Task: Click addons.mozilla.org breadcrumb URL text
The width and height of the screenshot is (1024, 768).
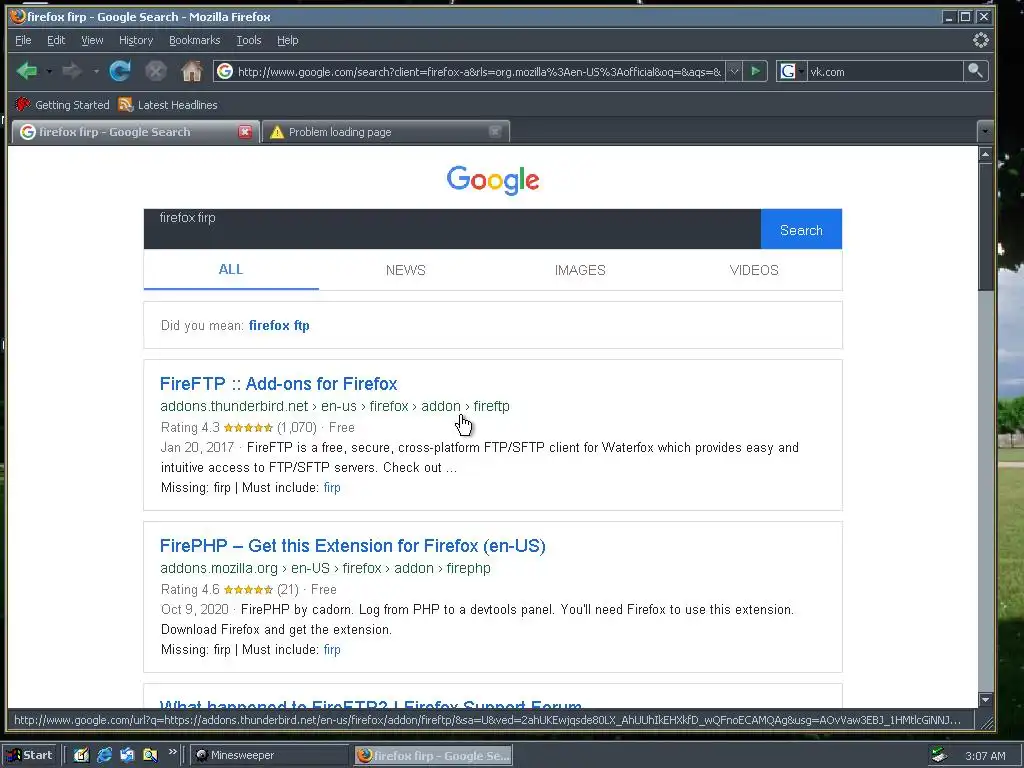Action: [325, 568]
